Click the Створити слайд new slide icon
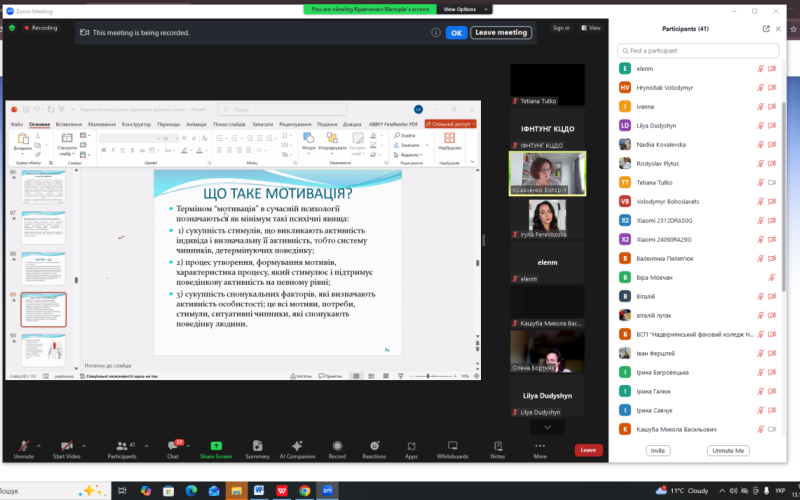800x500 pixels. coord(67,138)
